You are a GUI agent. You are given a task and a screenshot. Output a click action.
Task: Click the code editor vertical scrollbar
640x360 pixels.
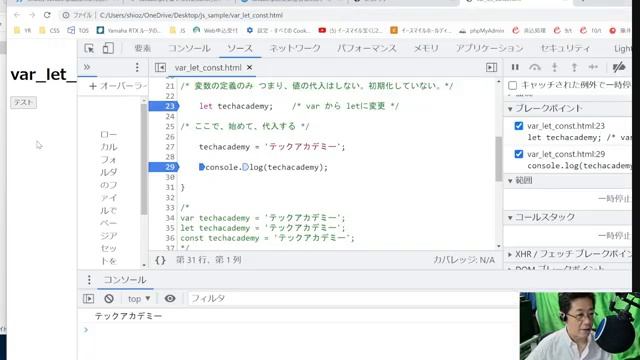click(x=499, y=159)
